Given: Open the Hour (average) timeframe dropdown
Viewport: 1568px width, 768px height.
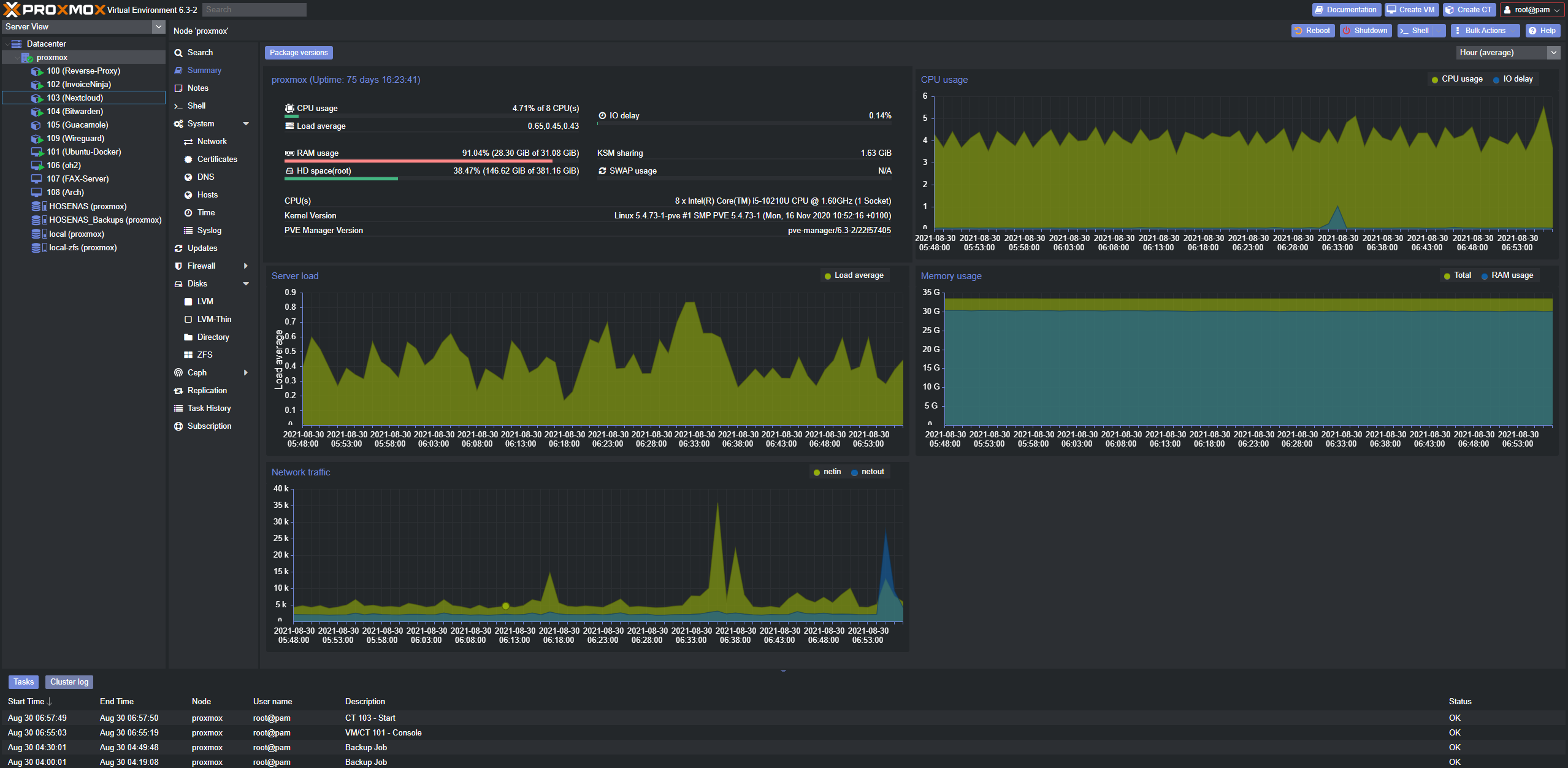Looking at the screenshot, I should (x=1554, y=53).
